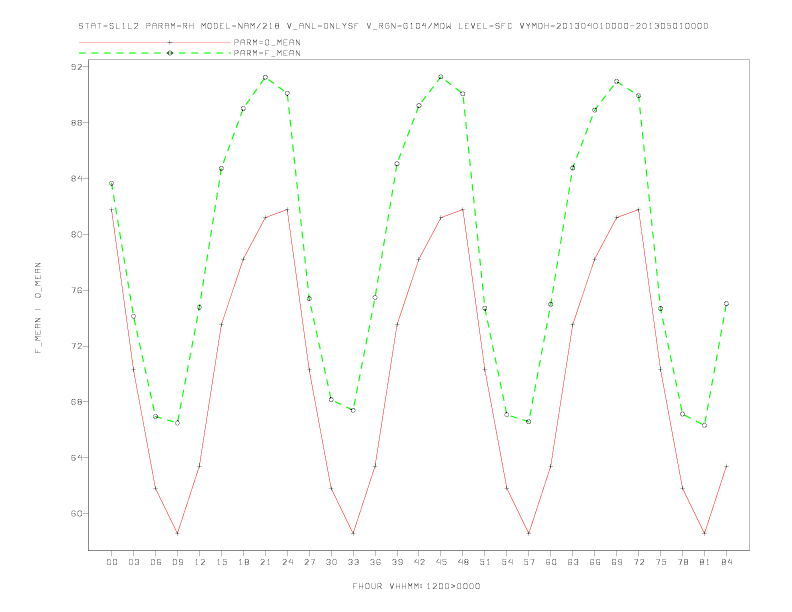Image resolution: width=792 pixels, height=612 pixels.
Task: Click the x-axis tick label 33
Action: [353, 562]
